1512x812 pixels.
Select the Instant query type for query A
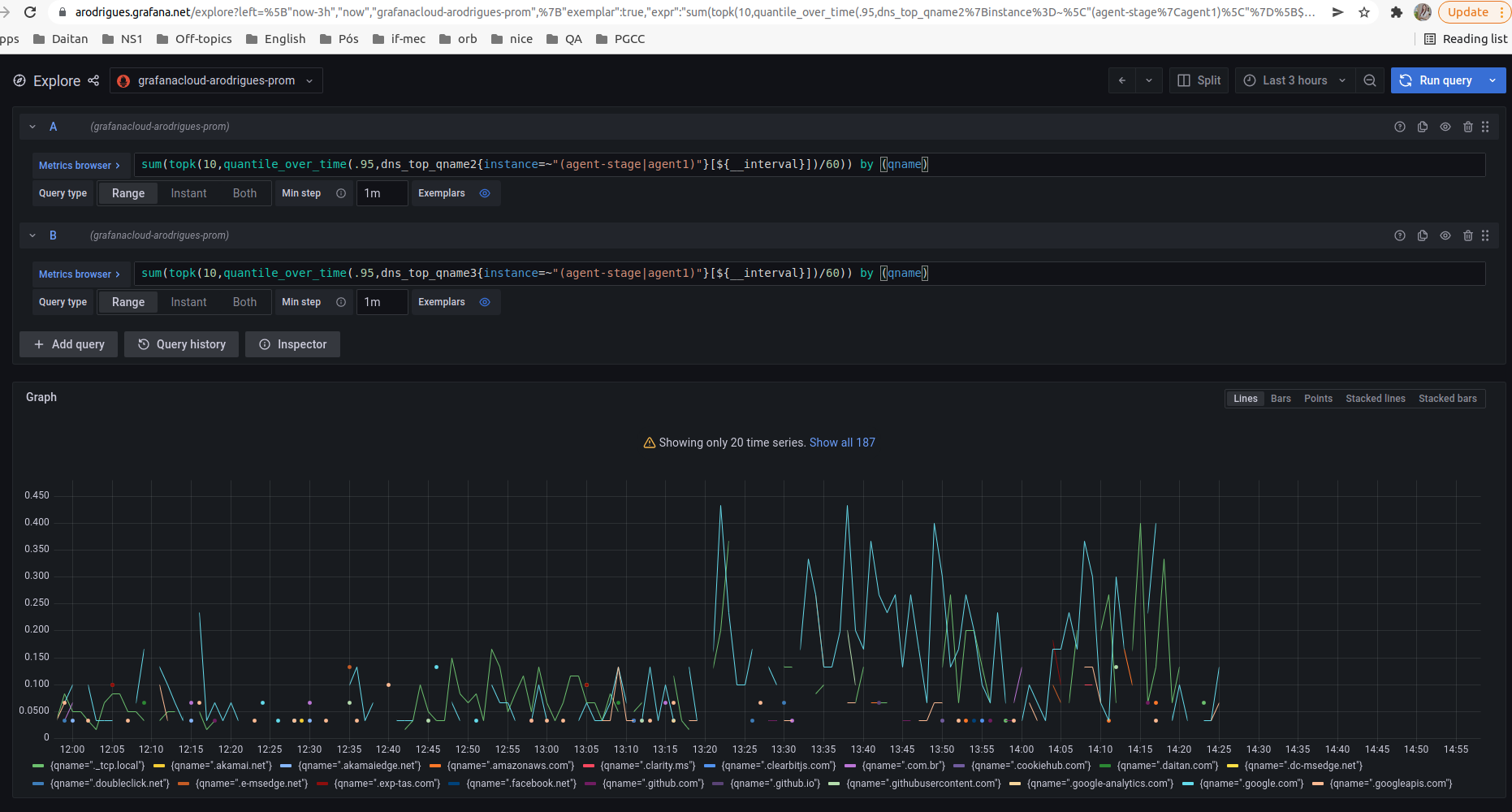click(188, 193)
